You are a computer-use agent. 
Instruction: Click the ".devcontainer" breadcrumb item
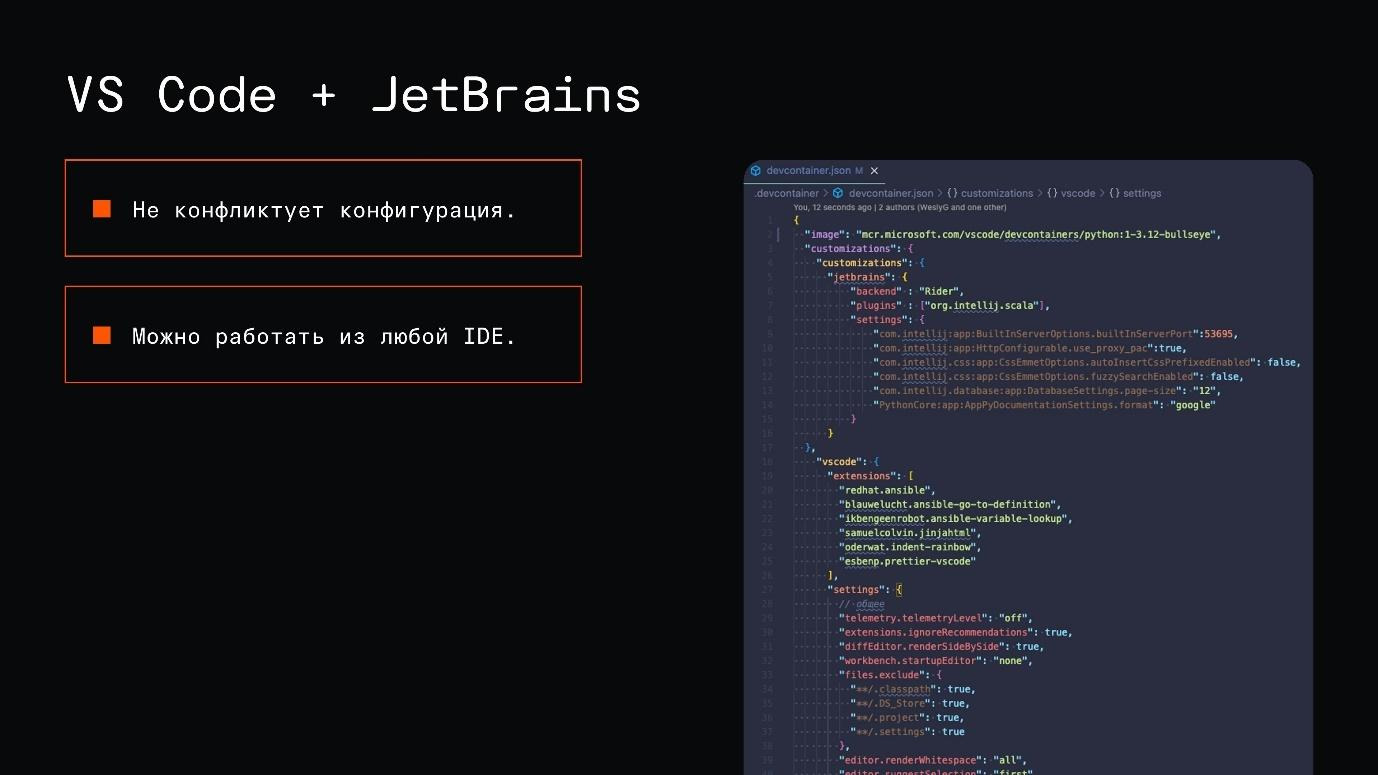(786, 193)
